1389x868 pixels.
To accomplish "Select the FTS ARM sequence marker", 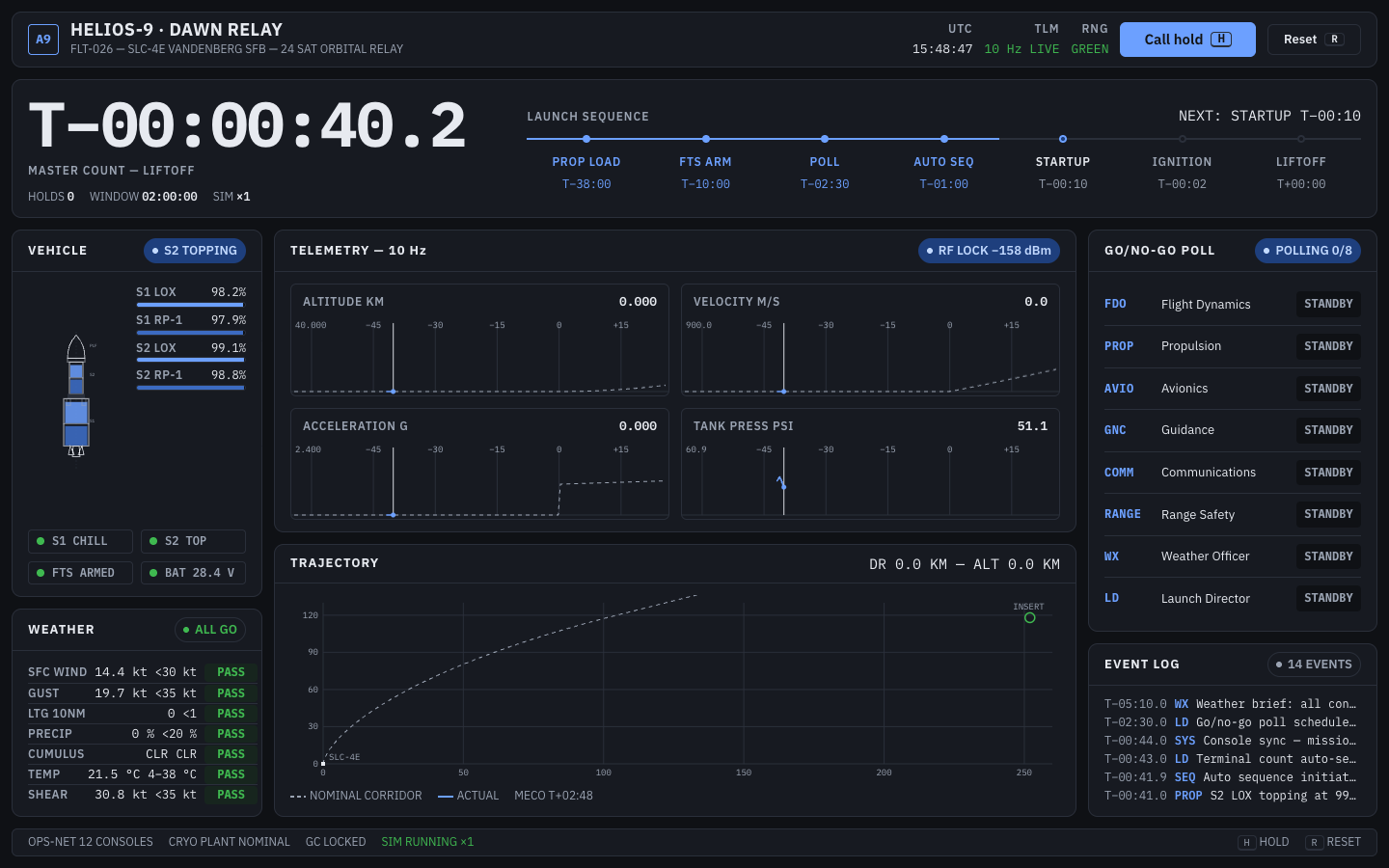I will [706, 139].
